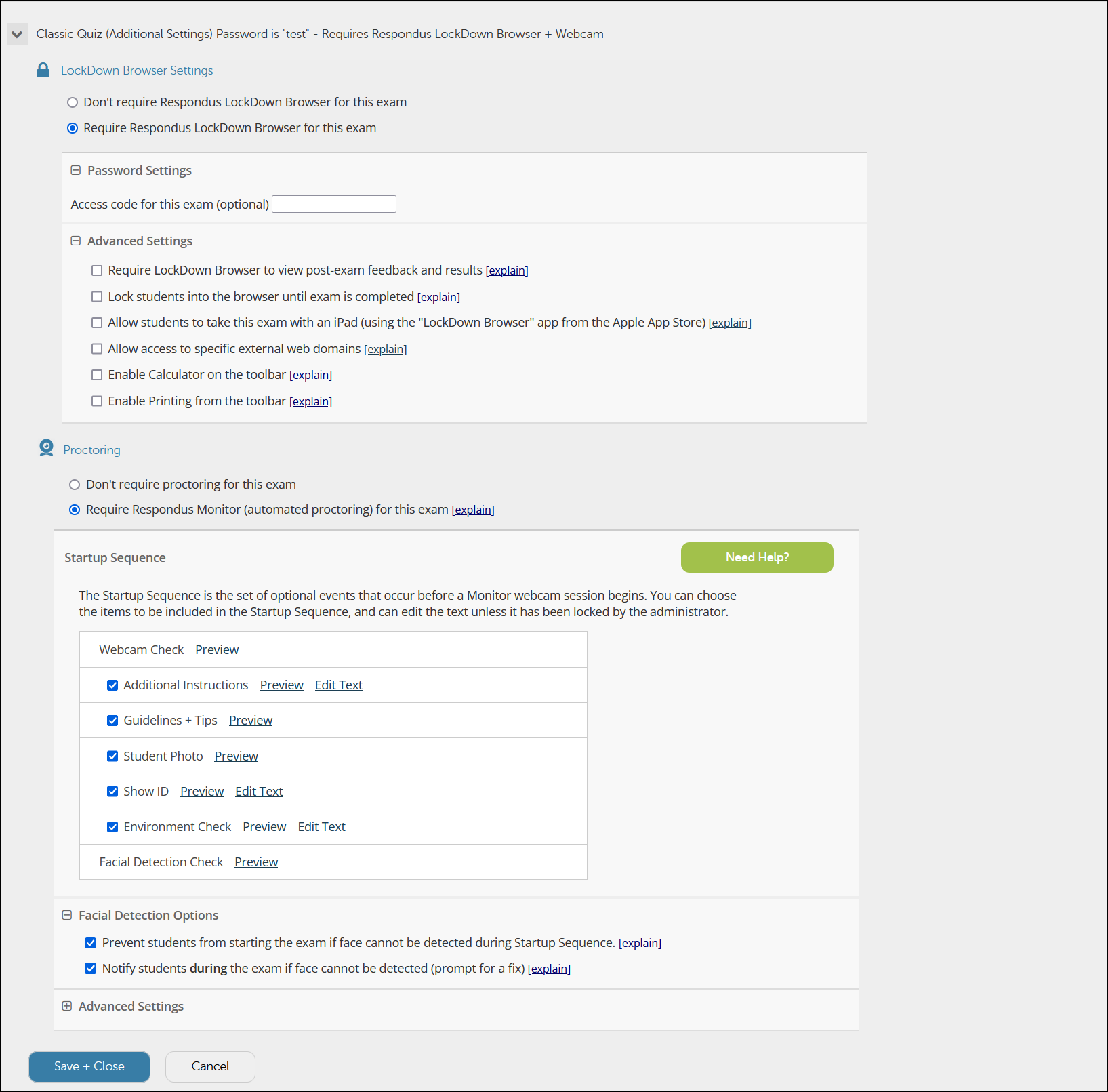This screenshot has height=1092, width=1108.
Task: Collapse the Classic Quiz row chevron
Action: [x=17, y=34]
